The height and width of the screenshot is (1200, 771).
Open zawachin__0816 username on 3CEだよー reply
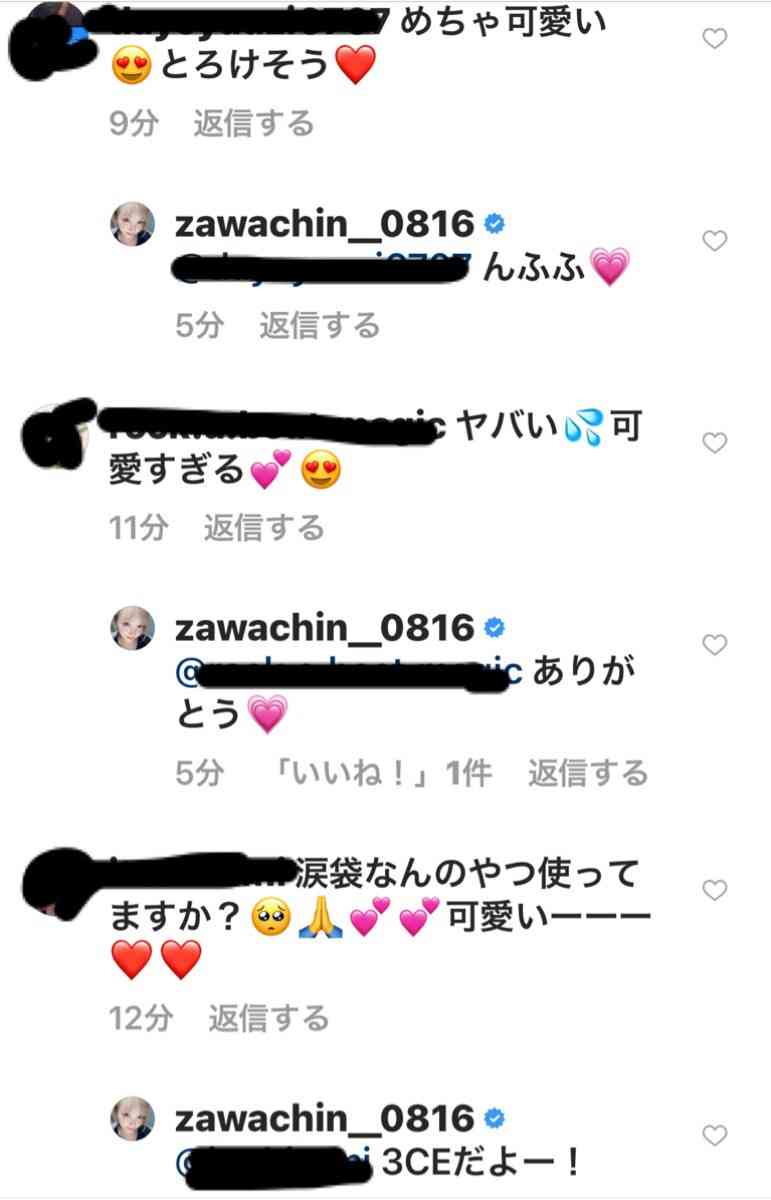click(324, 1117)
